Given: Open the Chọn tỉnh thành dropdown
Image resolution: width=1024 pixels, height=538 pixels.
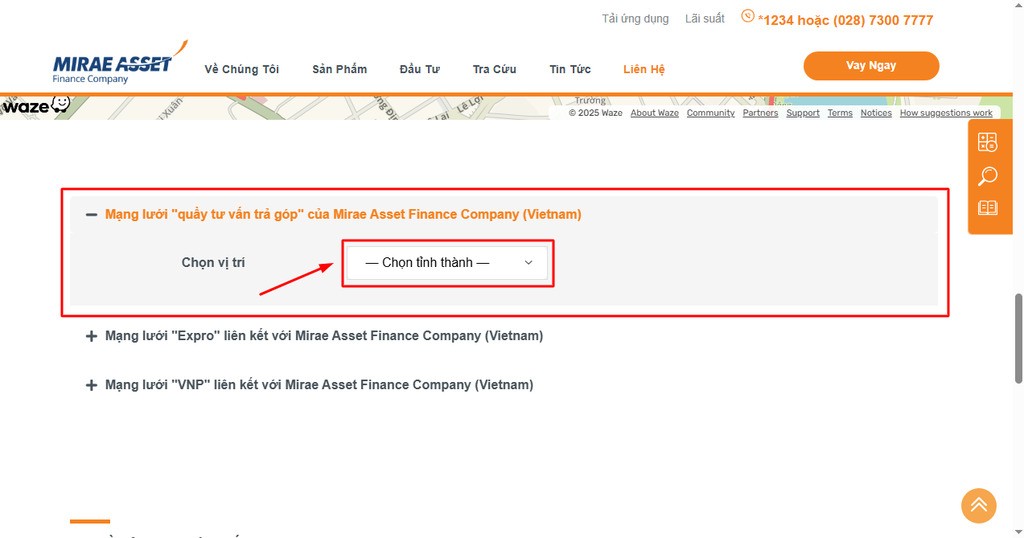Looking at the screenshot, I should (x=447, y=262).
